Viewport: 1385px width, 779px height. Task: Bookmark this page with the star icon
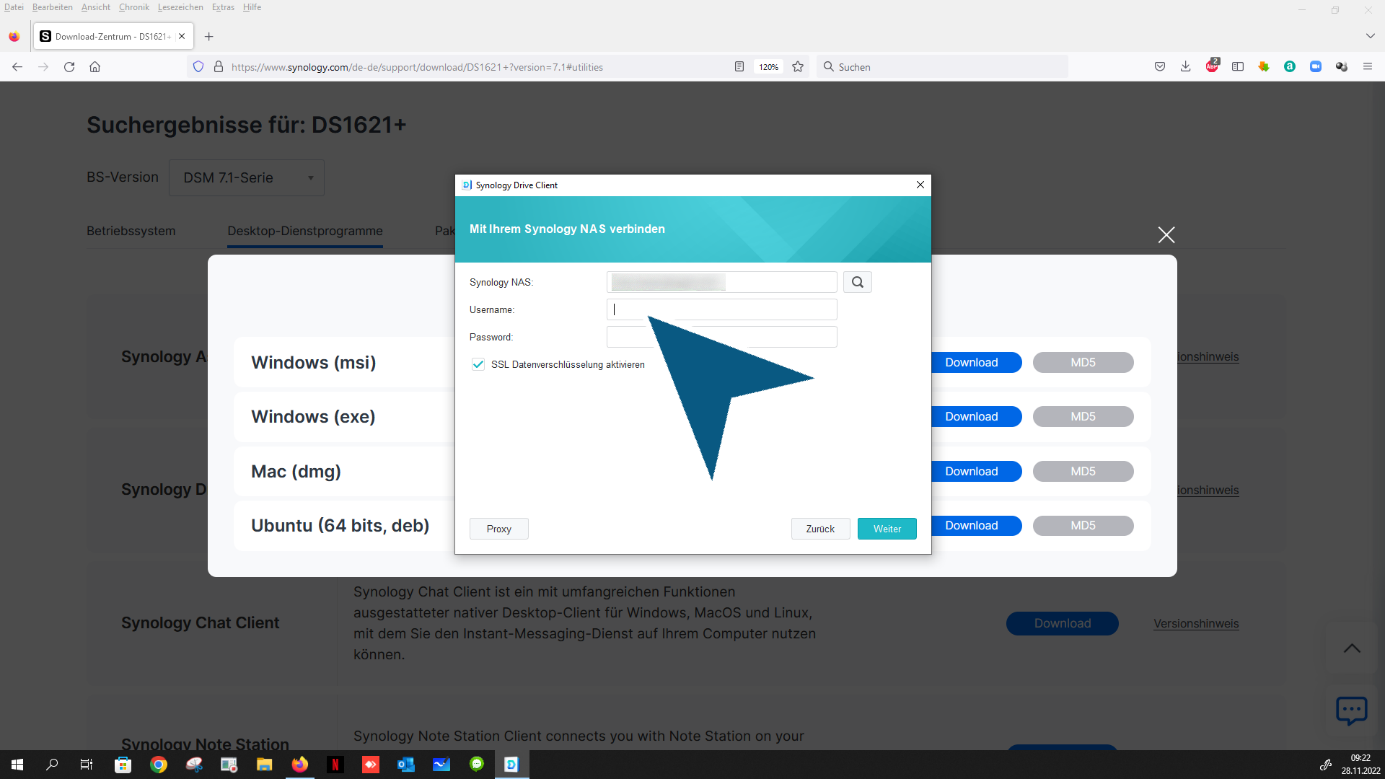[x=798, y=67]
